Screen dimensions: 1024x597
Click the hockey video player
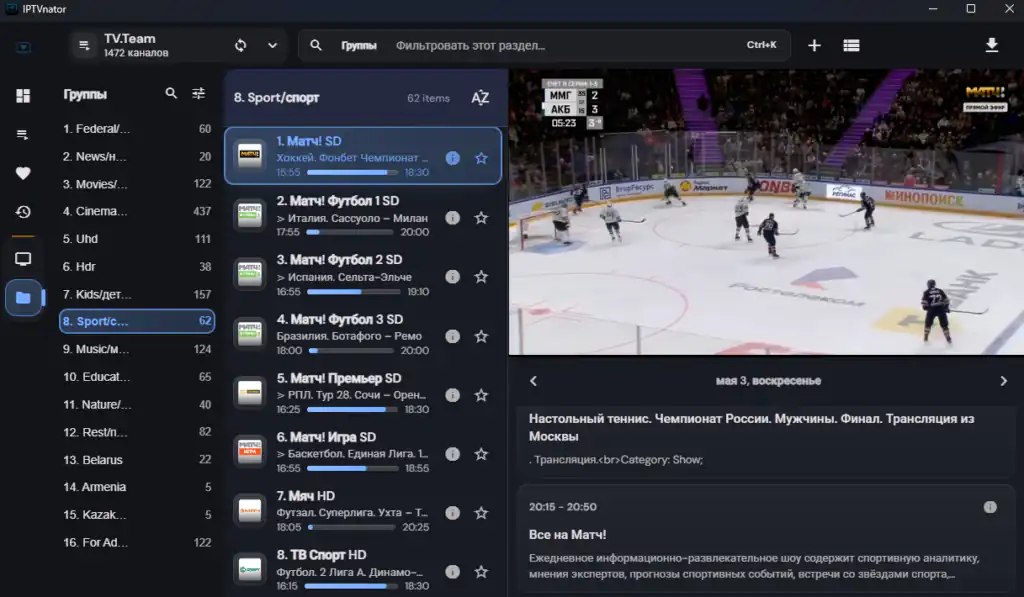[x=766, y=212]
